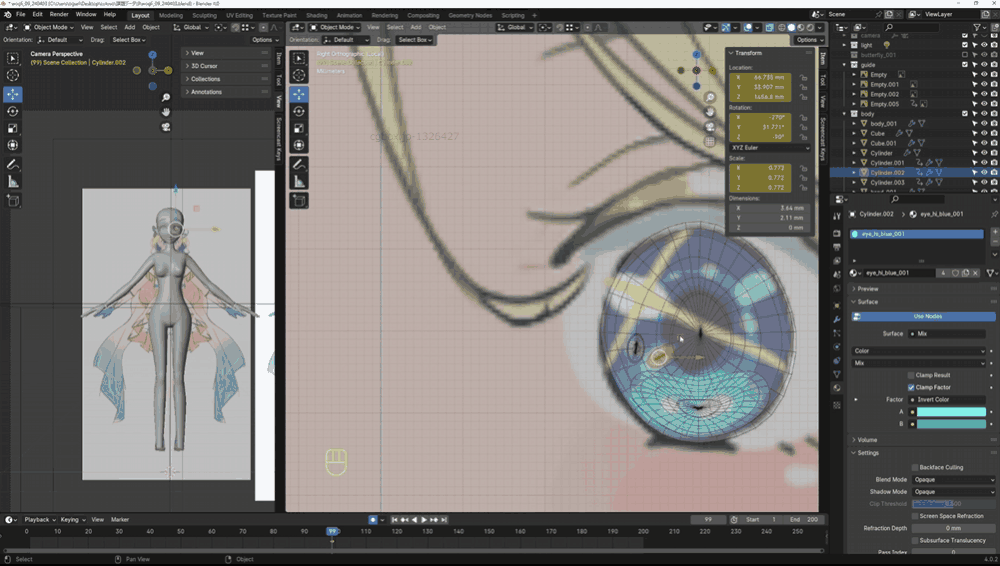Toggle camera view icon in left viewport
1000x566 pixels.
click(166, 127)
